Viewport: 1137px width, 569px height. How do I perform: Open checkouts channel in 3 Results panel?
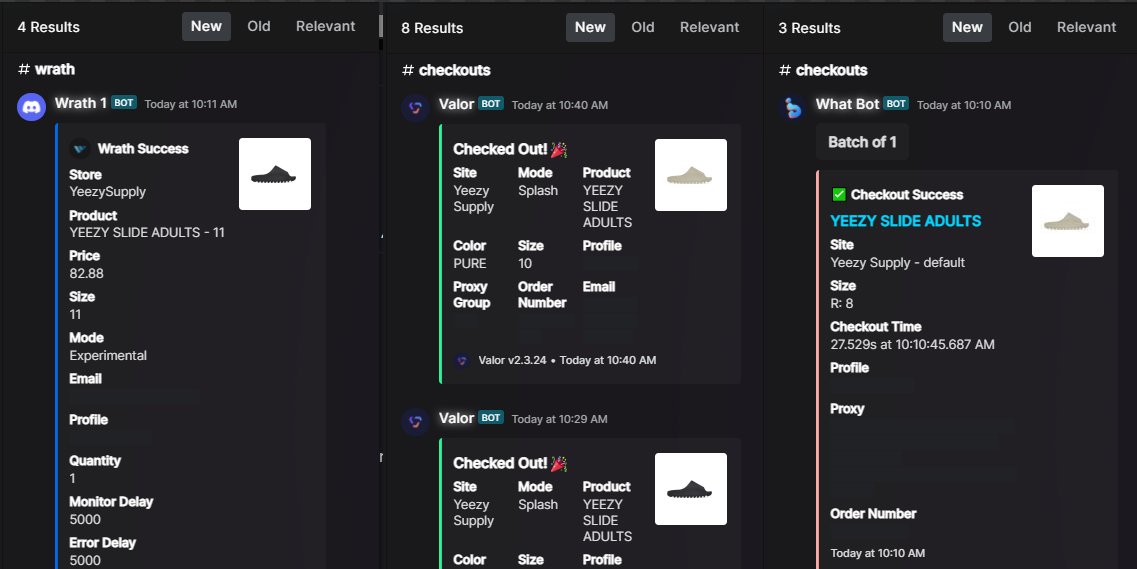point(832,70)
